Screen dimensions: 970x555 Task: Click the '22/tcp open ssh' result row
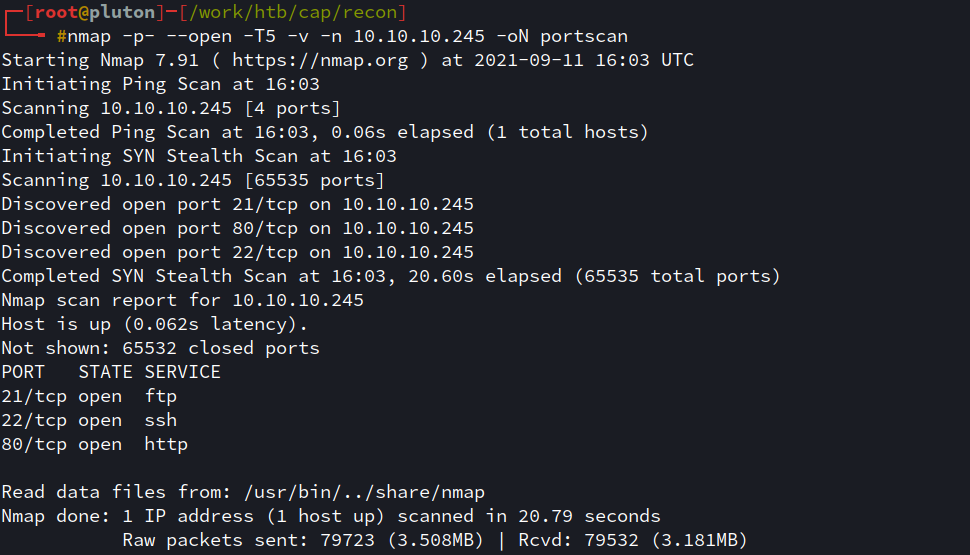point(89,421)
